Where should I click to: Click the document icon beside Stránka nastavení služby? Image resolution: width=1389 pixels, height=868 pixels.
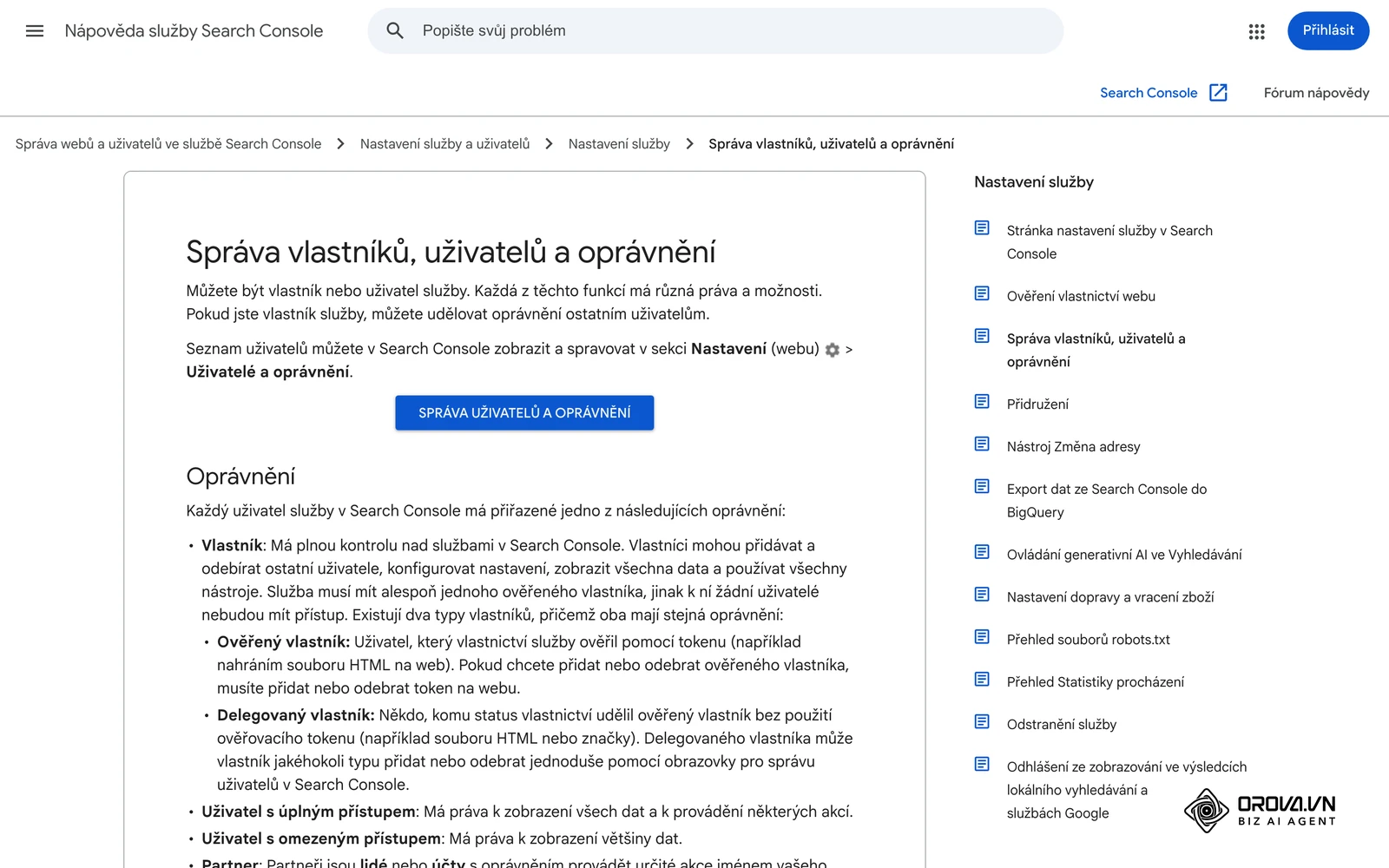click(982, 227)
